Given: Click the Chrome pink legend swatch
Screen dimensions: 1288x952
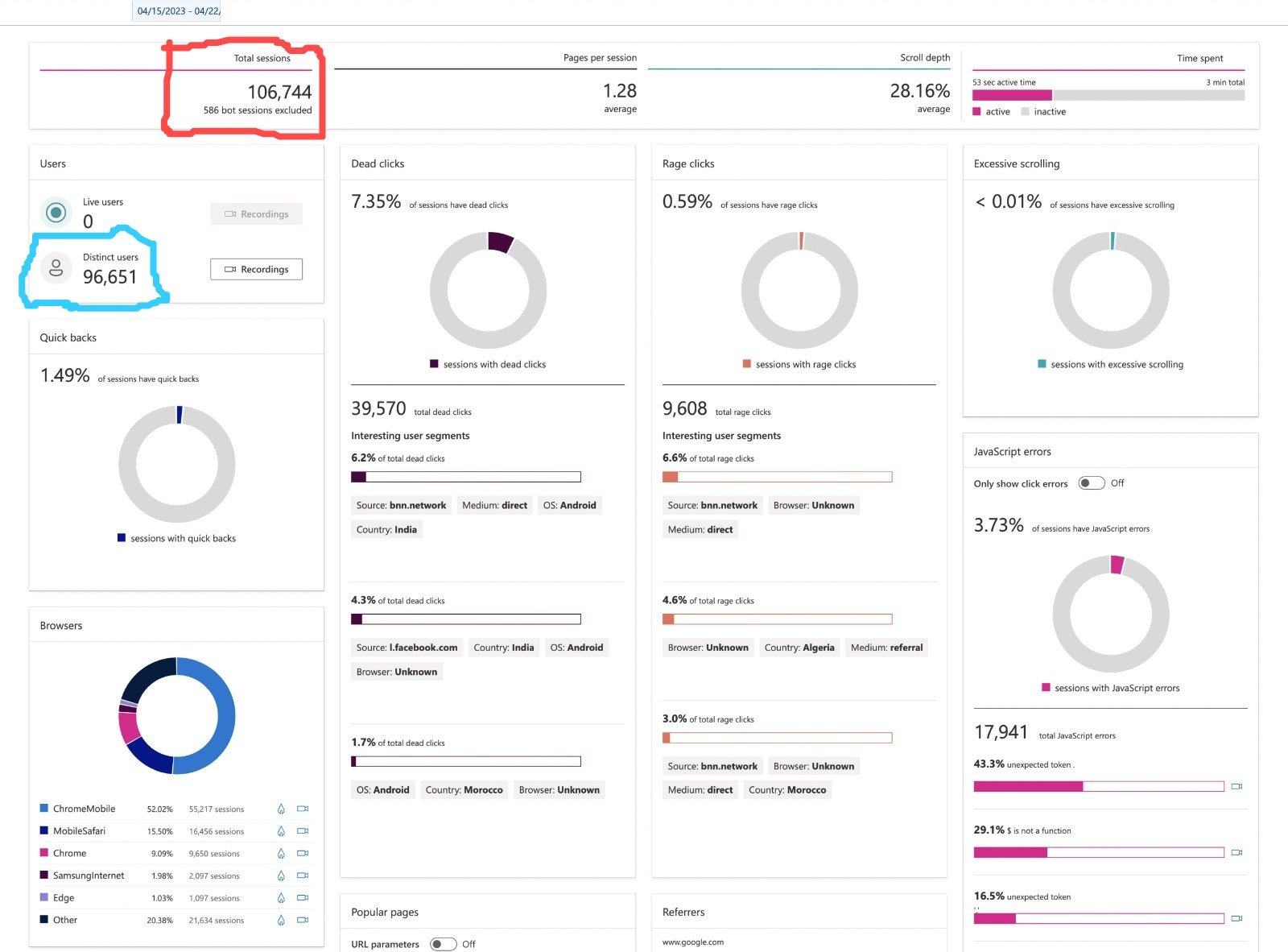Looking at the screenshot, I should pyautogui.click(x=44, y=852).
